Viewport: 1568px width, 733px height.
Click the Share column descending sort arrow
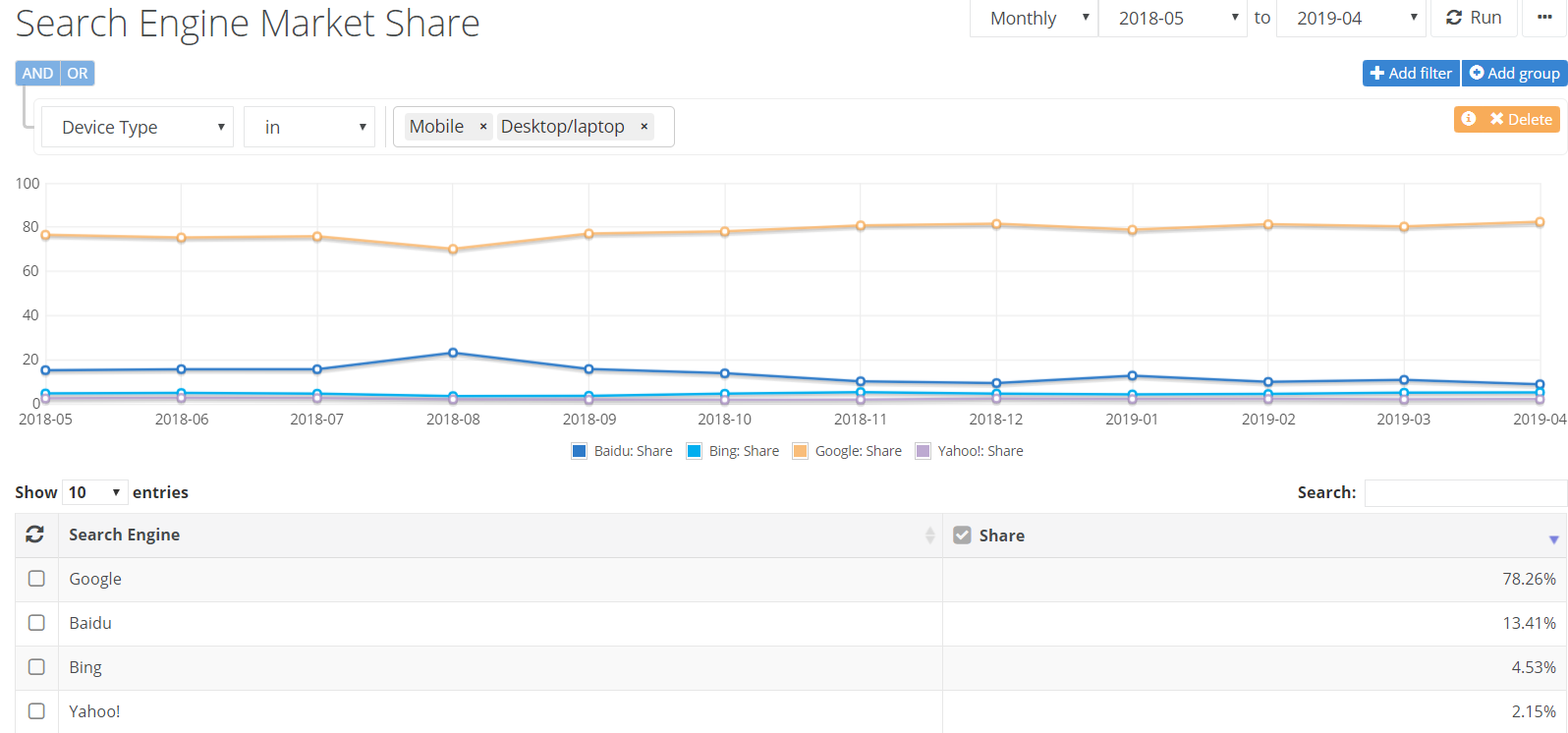[1553, 539]
